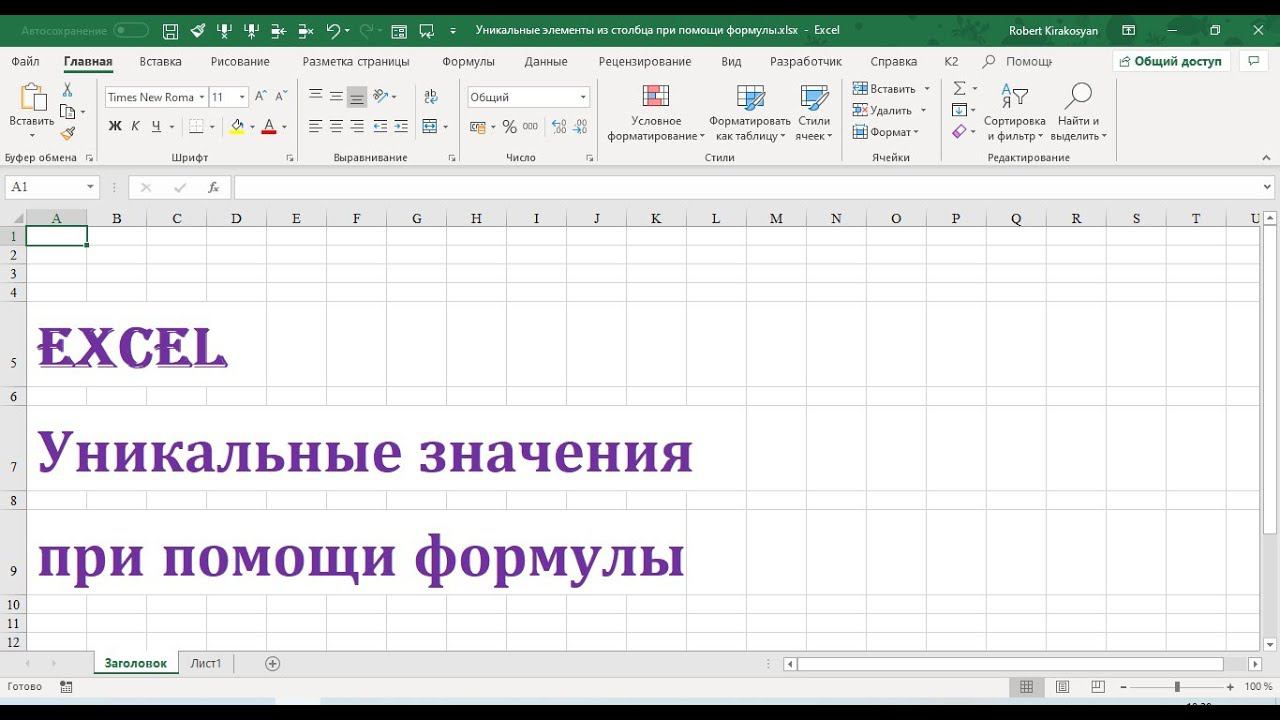Click the zoom in plus button

click(1230, 687)
